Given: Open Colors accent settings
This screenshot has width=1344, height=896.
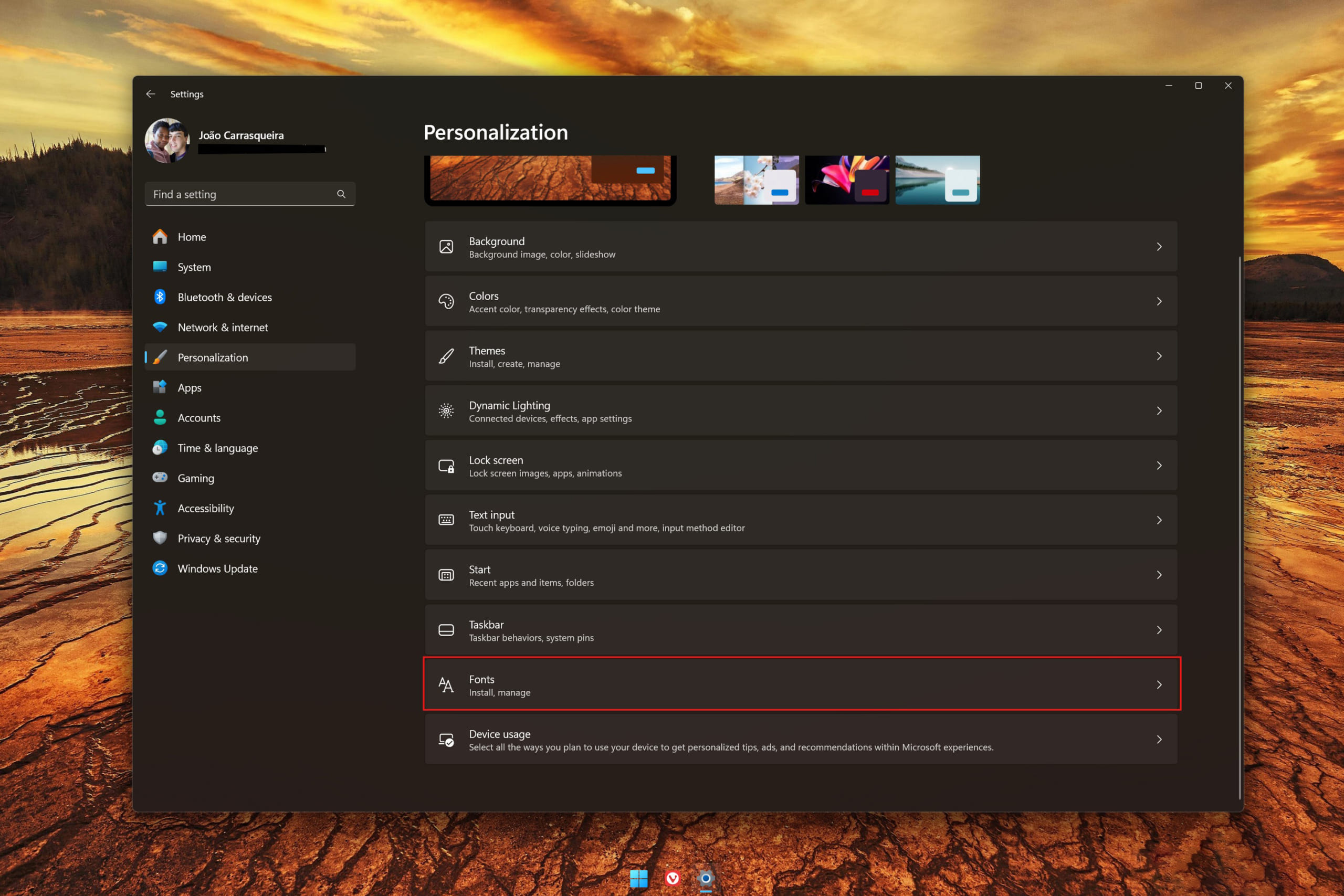Looking at the screenshot, I should pos(801,301).
